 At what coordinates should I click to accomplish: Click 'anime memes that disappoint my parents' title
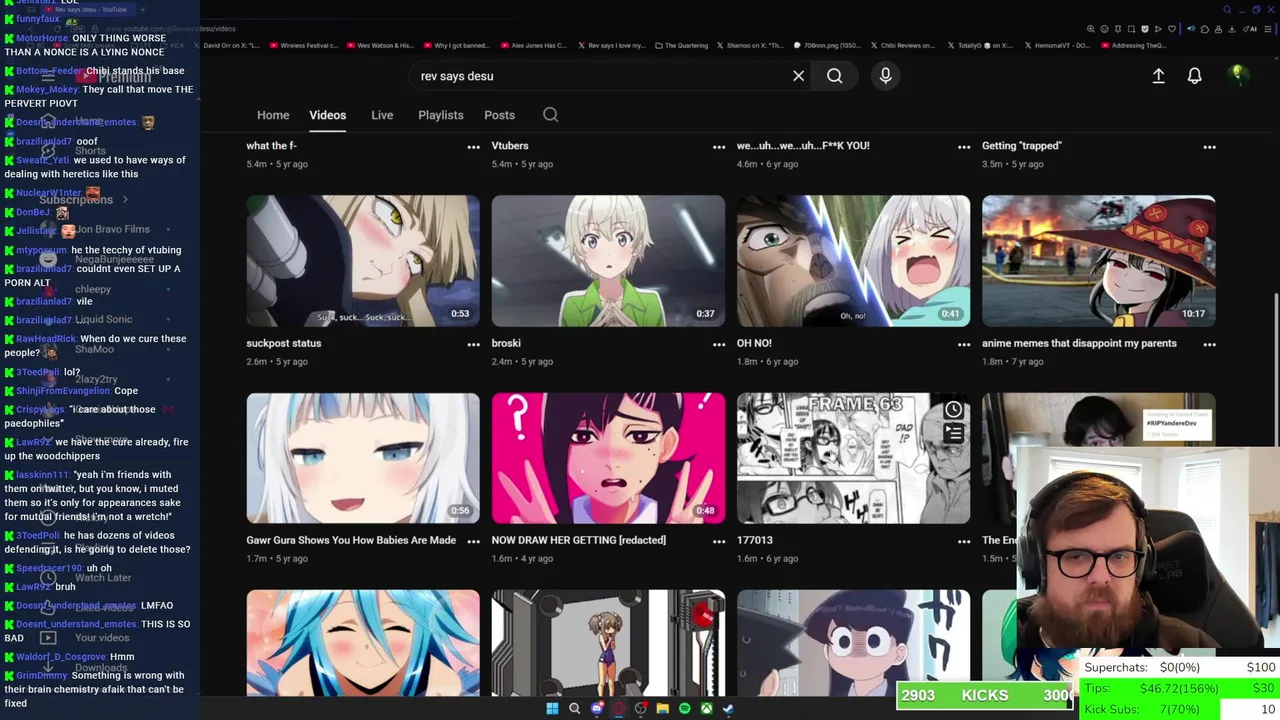coord(1079,343)
